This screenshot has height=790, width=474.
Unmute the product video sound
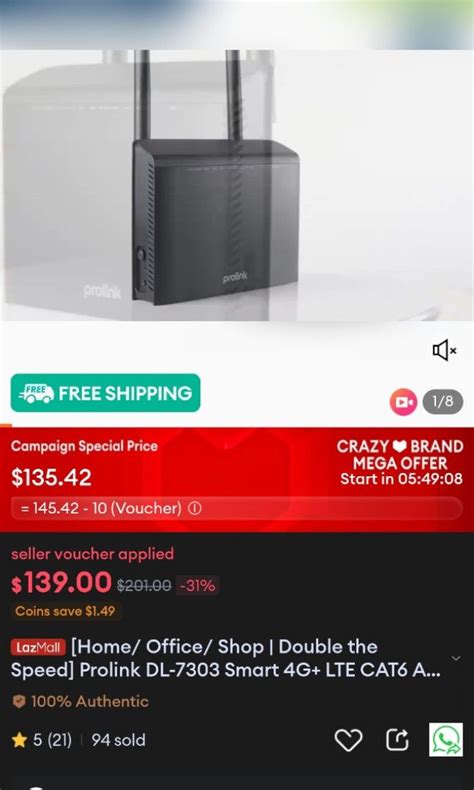444,350
